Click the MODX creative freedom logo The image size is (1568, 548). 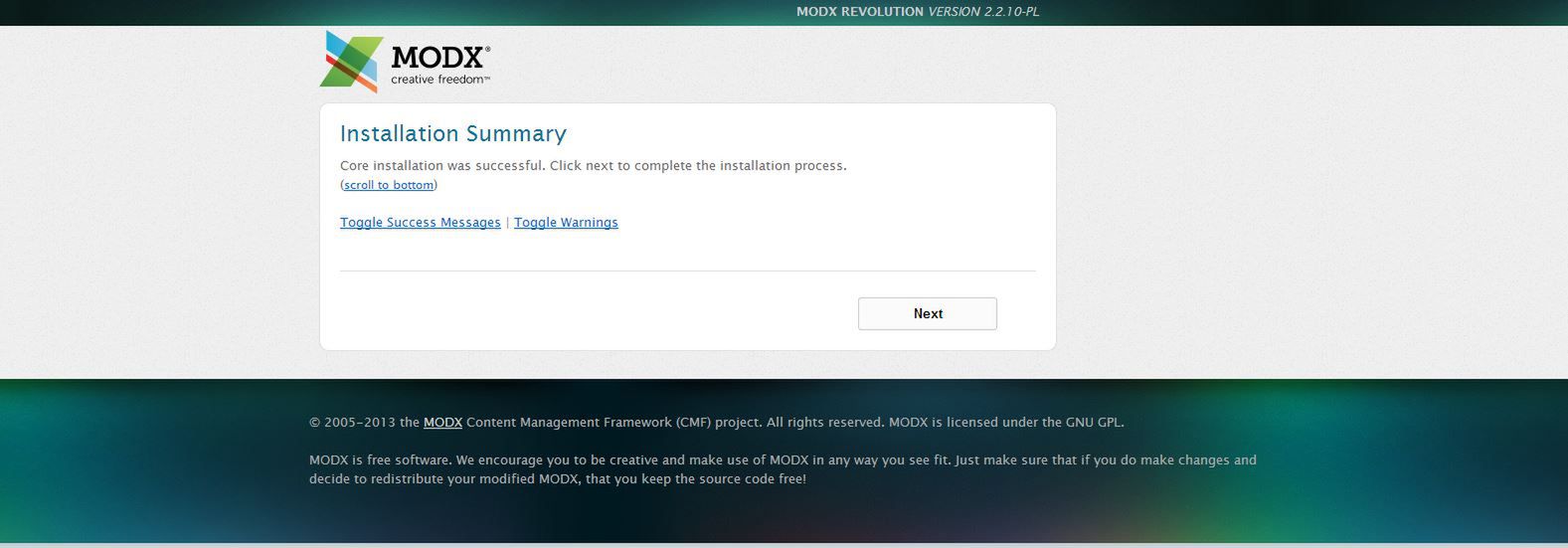coord(405,62)
